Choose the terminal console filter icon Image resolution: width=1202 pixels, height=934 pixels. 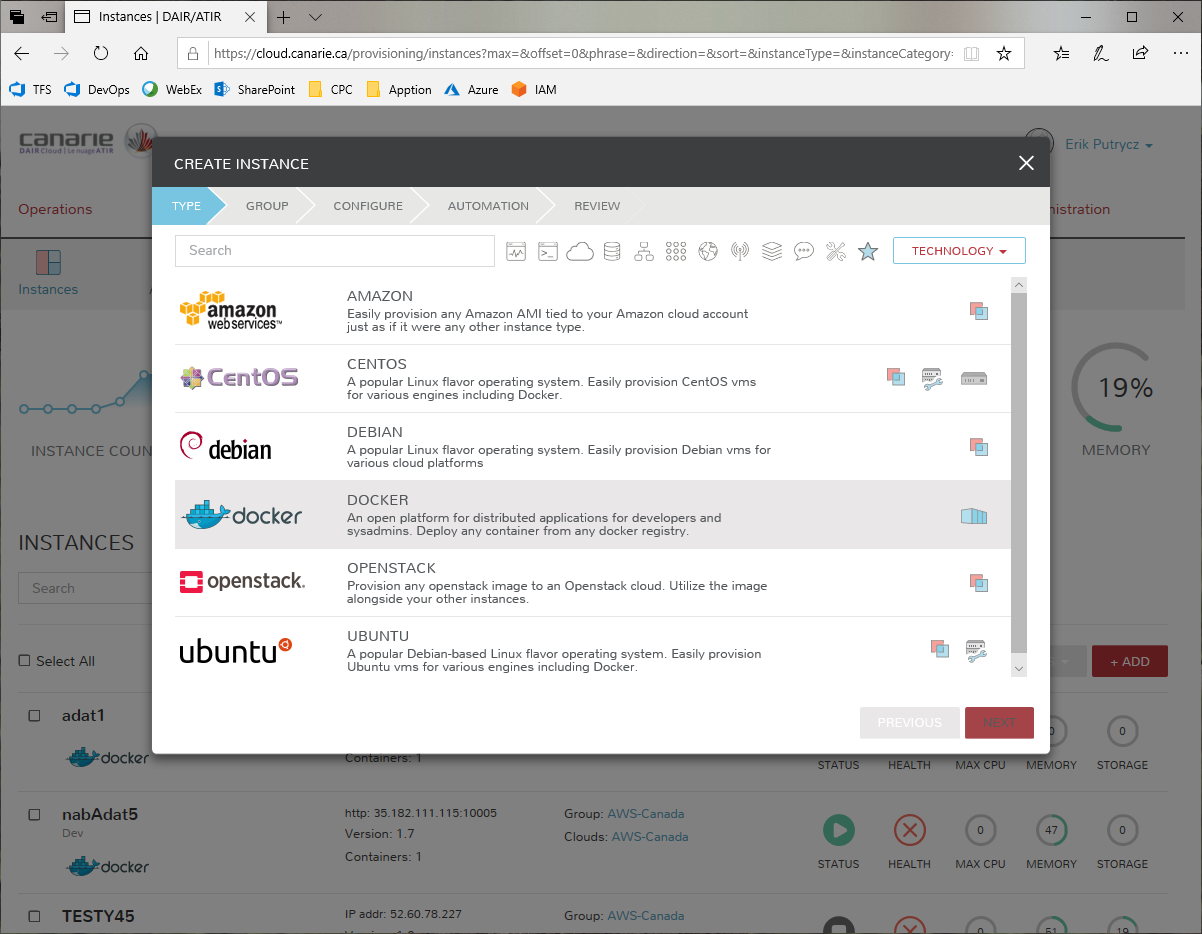pyautogui.click(x=548, y=252)
